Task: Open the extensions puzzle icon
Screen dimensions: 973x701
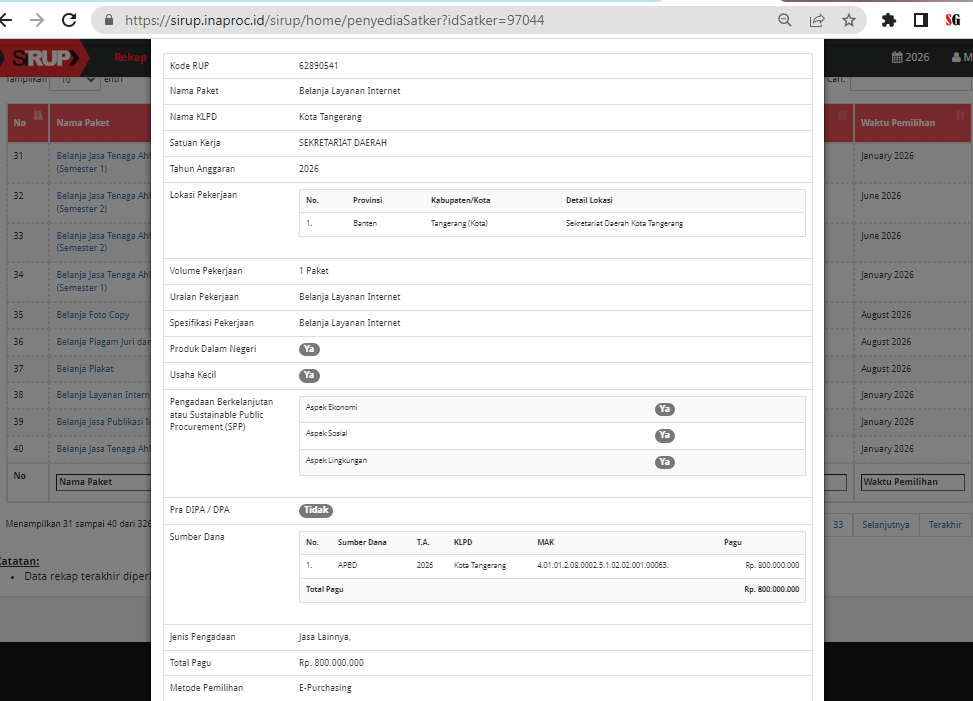Action: point(889,20)
